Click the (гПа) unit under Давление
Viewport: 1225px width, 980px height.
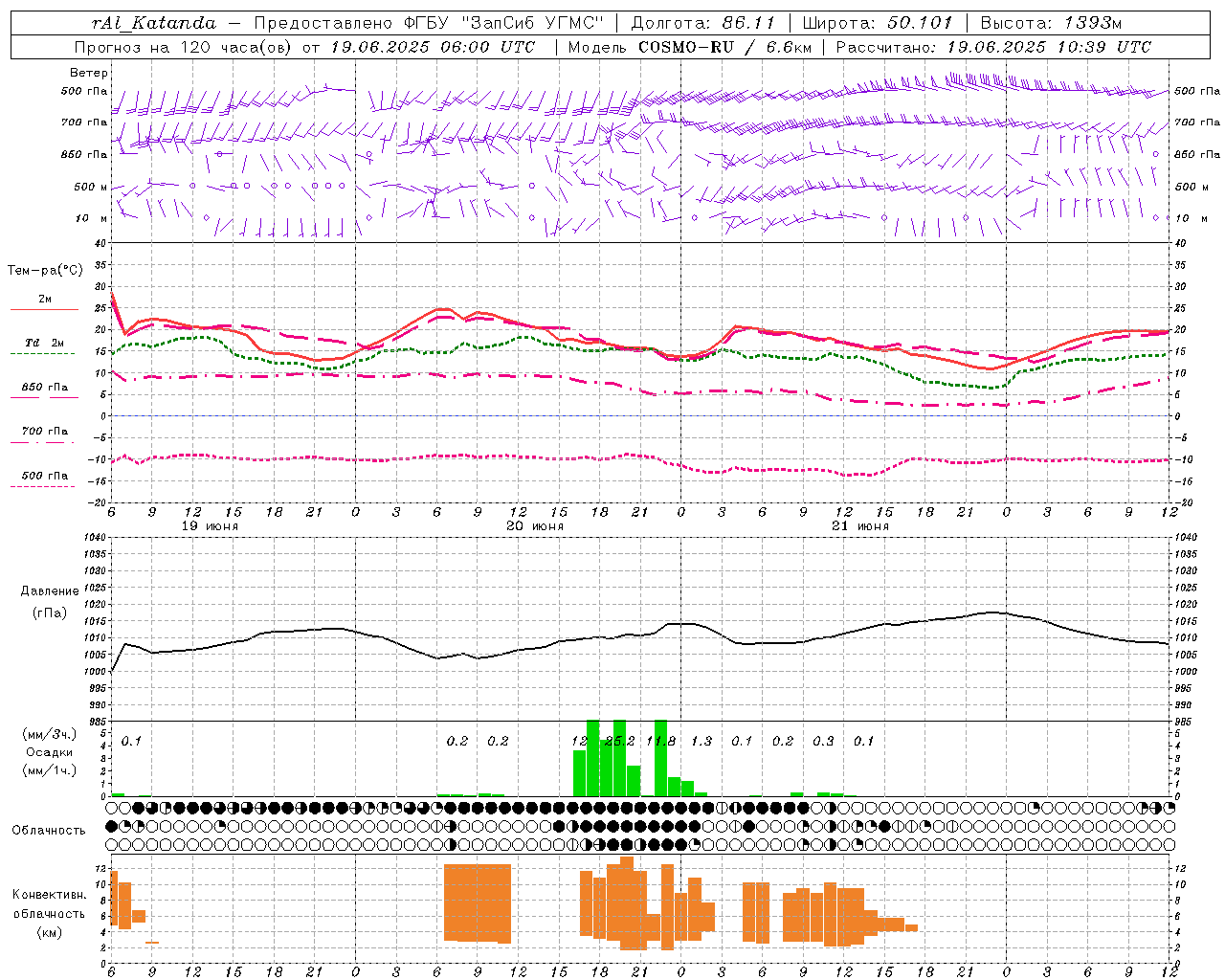[50, 613]
